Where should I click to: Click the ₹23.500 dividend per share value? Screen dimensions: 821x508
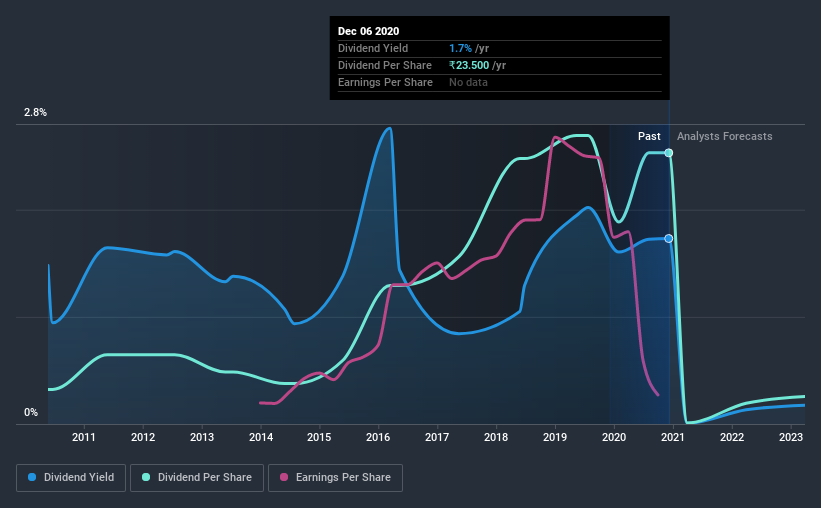tap(469, 65)
